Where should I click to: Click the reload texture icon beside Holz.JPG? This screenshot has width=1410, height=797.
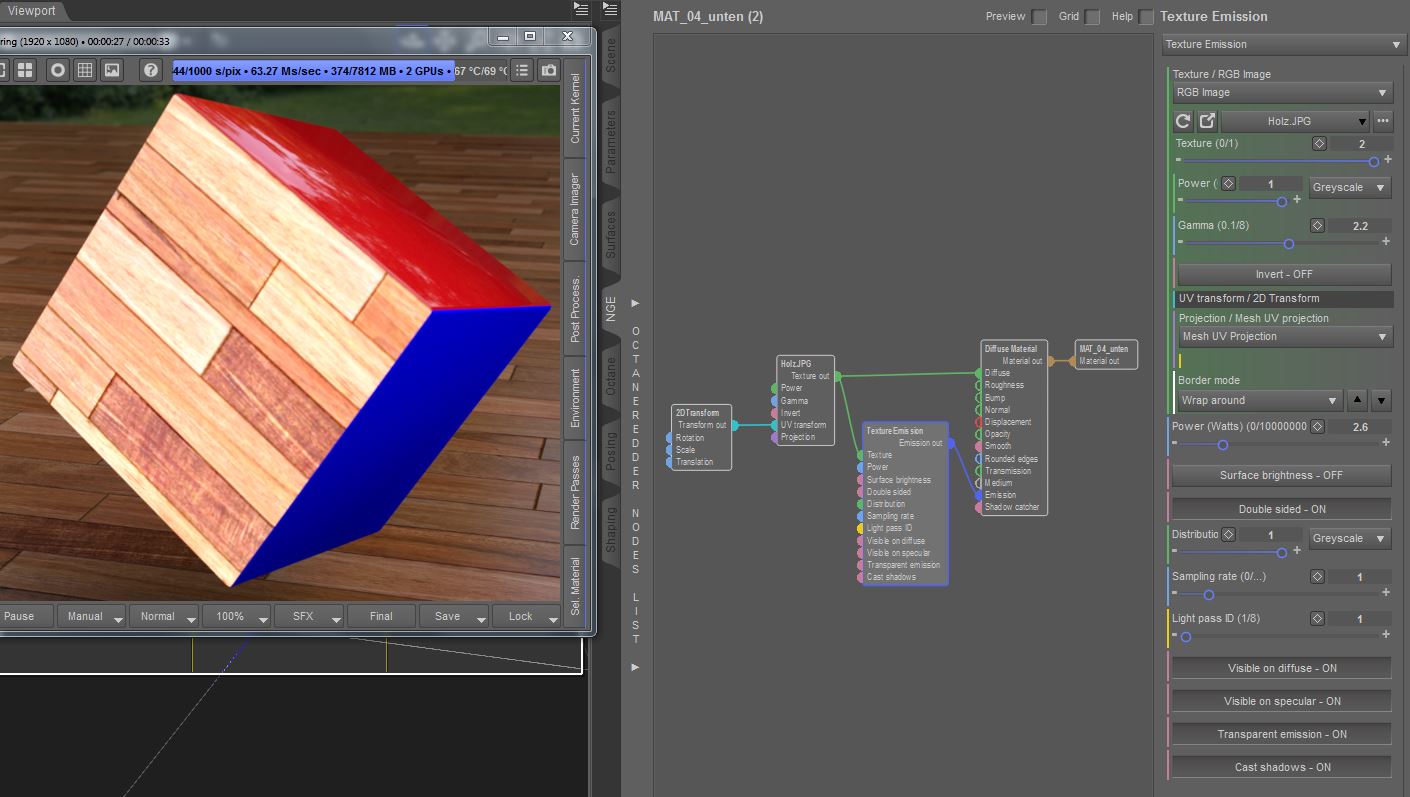(x=1183, y=121)
